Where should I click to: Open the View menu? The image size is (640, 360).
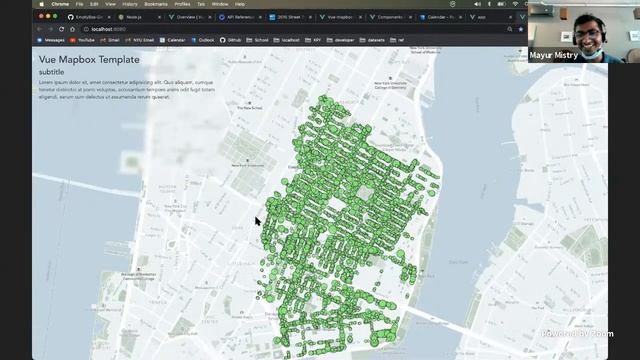(110, 4)
